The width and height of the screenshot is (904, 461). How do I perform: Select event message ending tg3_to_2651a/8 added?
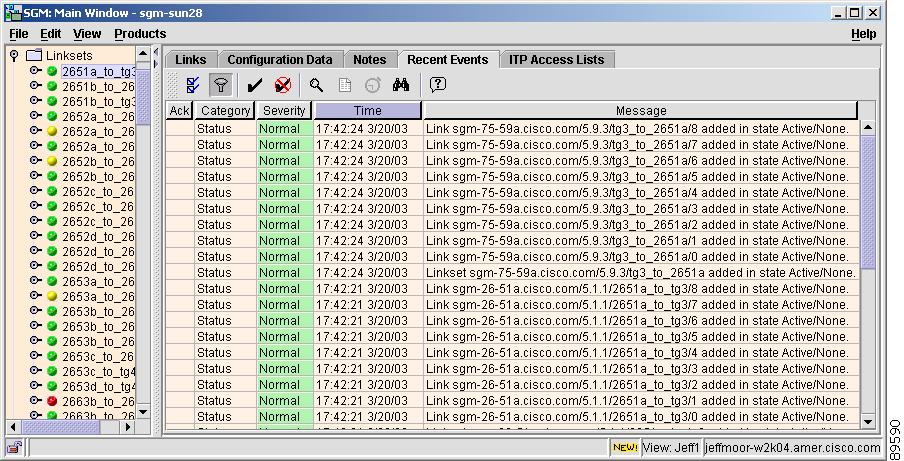(637, 129)
